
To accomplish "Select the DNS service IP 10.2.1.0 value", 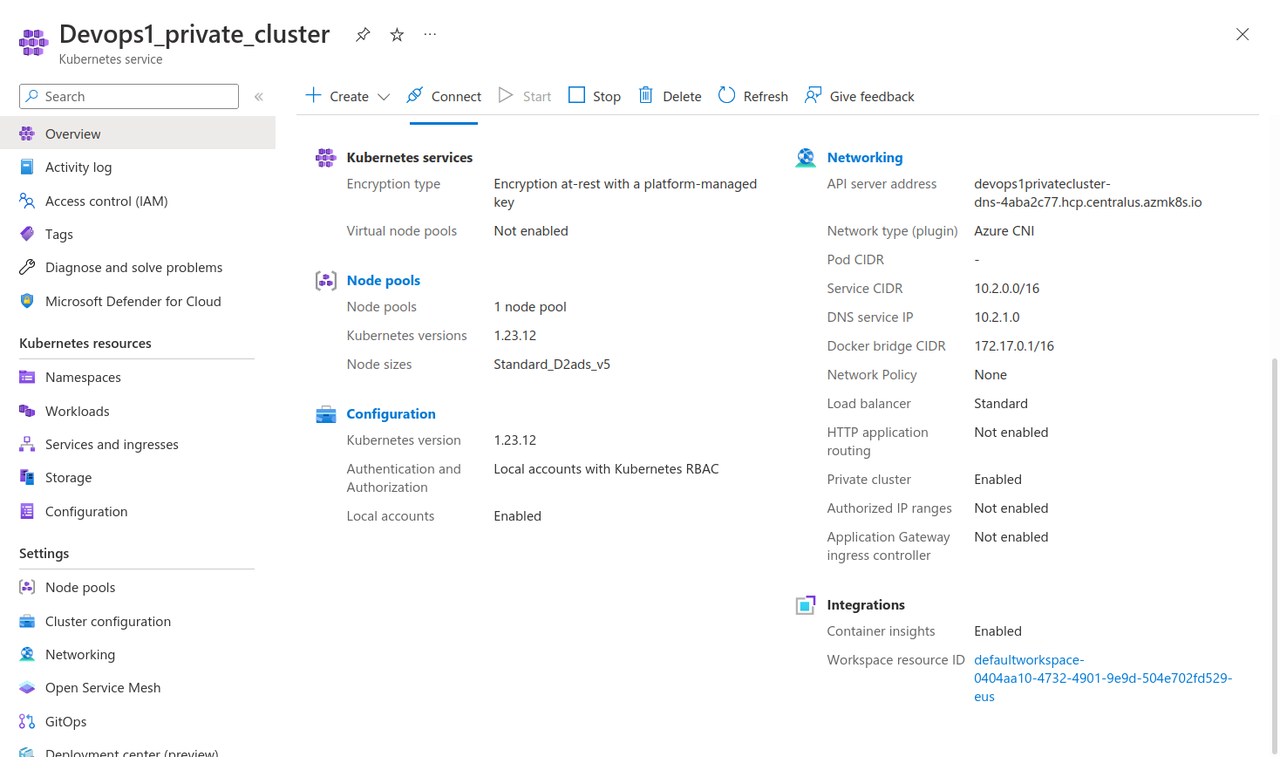I will click(x=997, y=317).
